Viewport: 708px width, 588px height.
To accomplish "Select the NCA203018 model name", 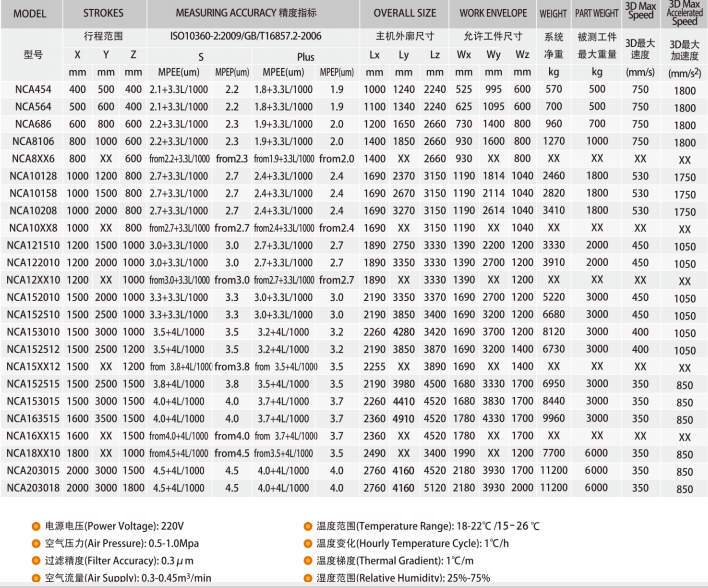I will coord(33,488).
